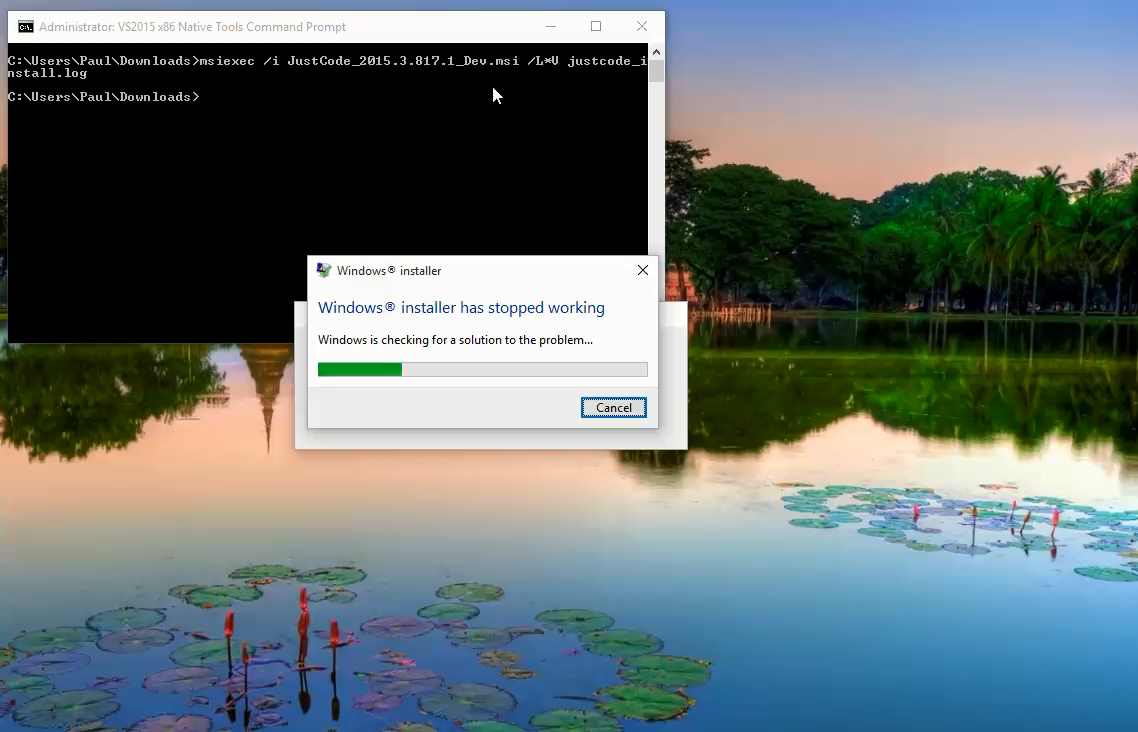Close the Windows installer error dialog

[x=642, y=270]
